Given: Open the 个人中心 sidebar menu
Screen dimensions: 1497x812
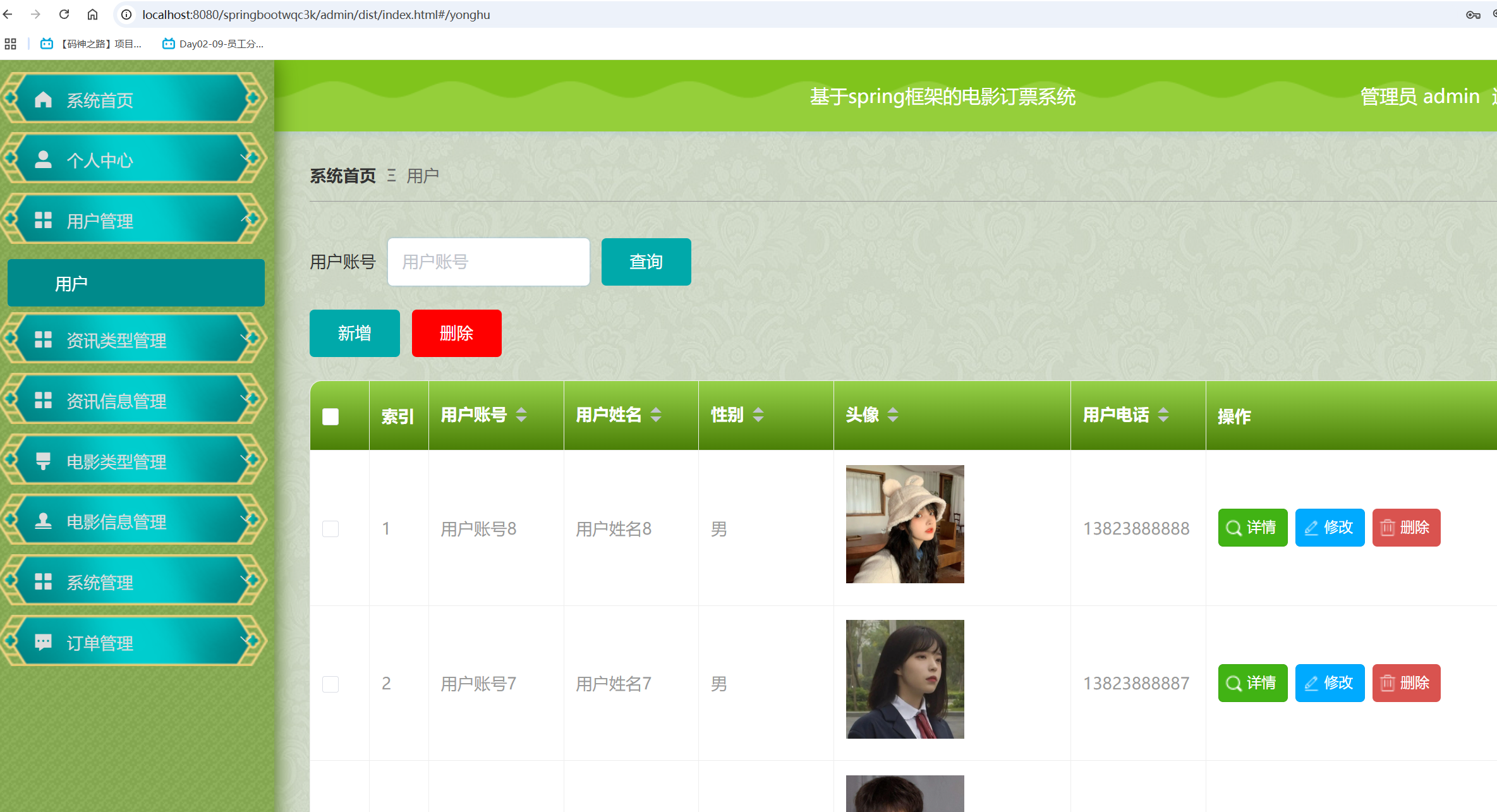Looking at the screenshot, I should point(133,158).
